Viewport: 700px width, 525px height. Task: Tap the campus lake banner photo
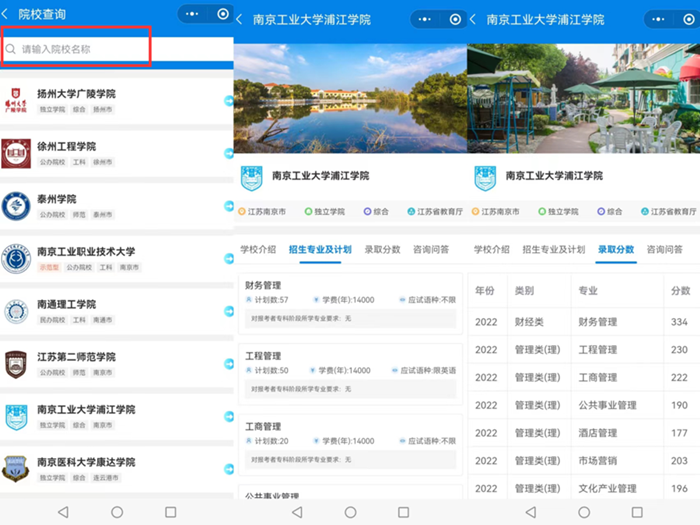point(350,98)
